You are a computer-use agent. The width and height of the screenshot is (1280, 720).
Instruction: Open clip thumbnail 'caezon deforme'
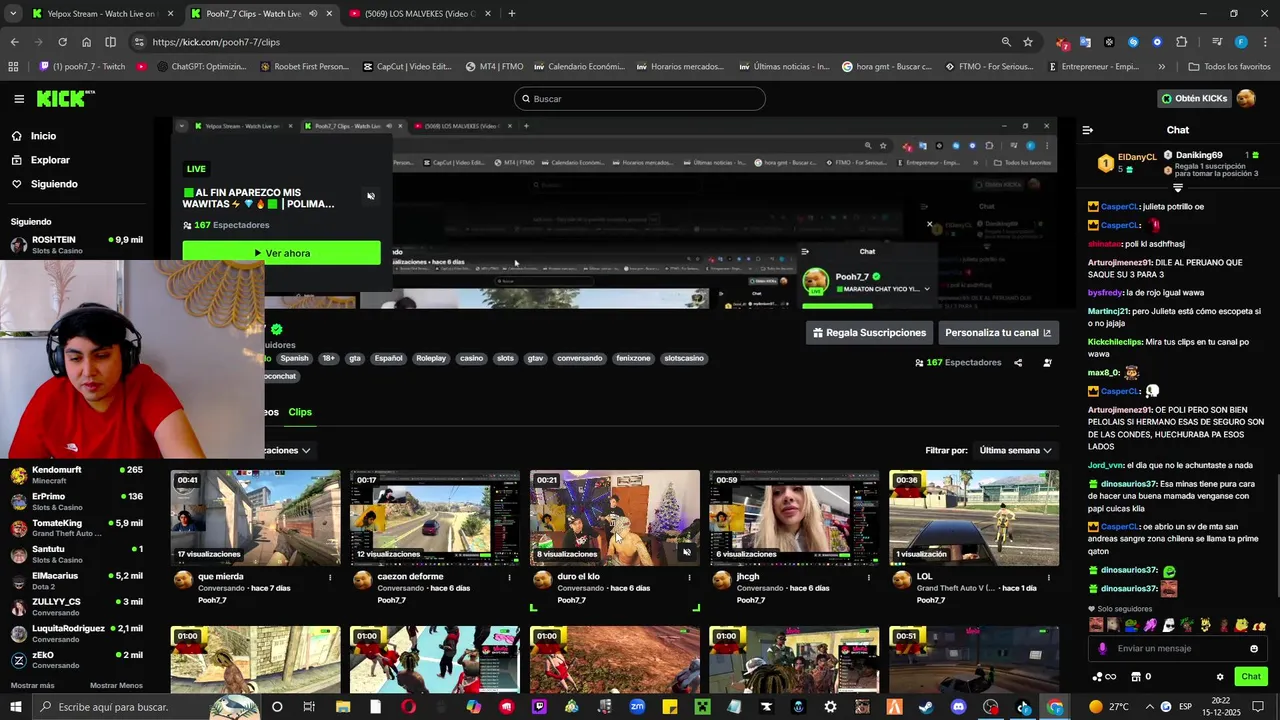(434, 518)
